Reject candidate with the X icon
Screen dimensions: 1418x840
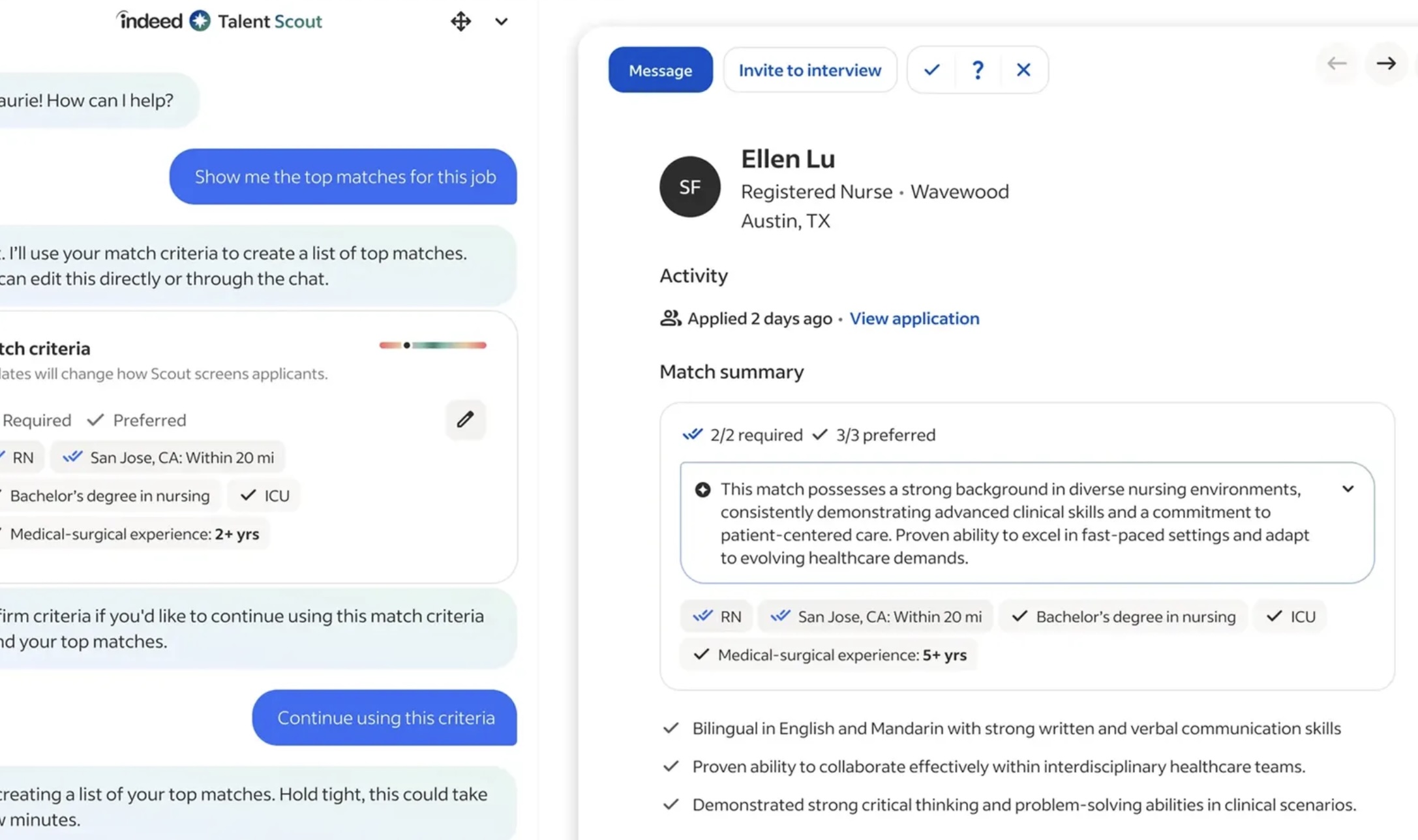pos(1023,70)
